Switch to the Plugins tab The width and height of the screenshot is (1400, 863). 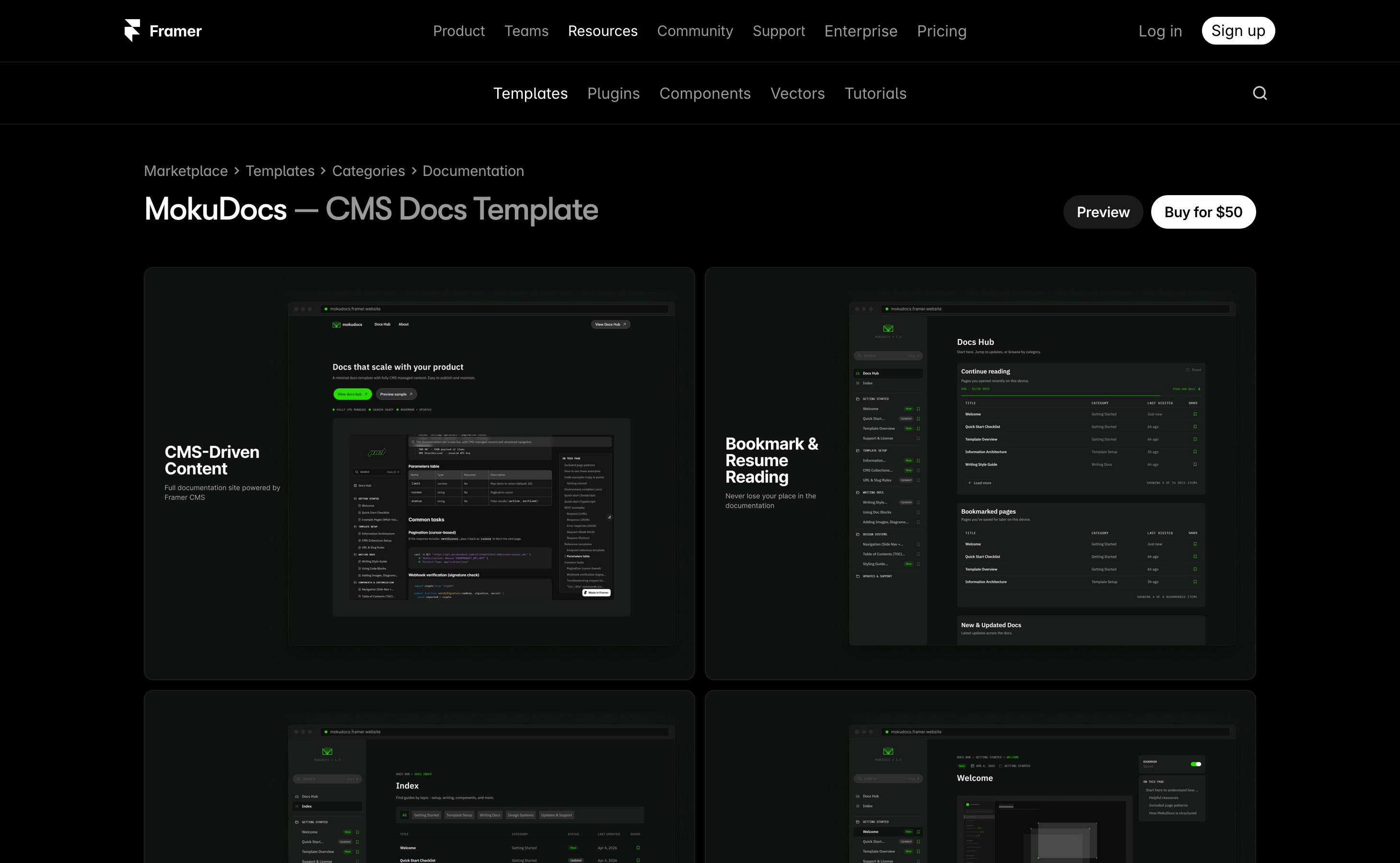(x=614, y=93)
